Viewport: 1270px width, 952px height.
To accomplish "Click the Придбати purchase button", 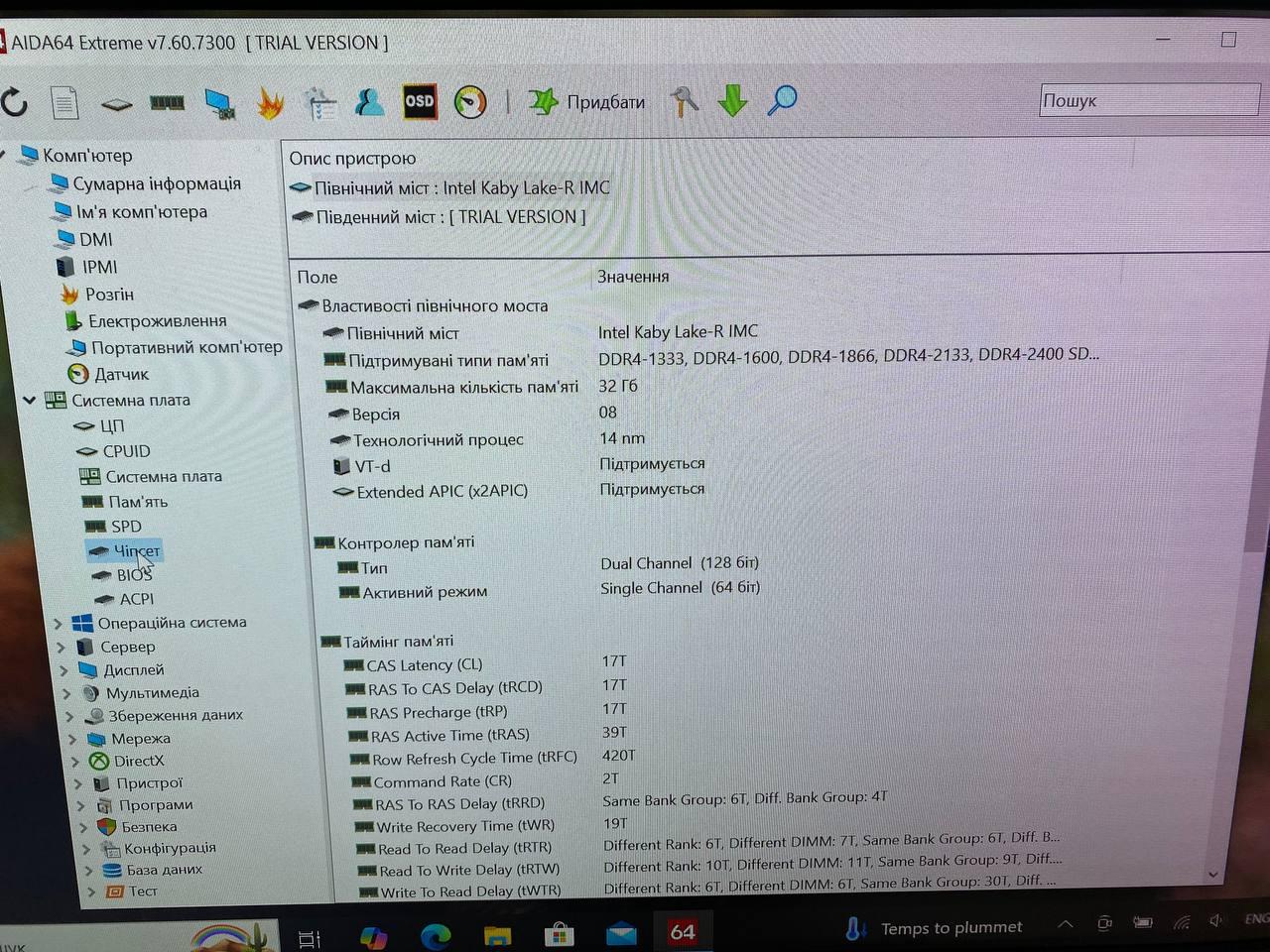I will pyautogui.click(x=585, y=101).
